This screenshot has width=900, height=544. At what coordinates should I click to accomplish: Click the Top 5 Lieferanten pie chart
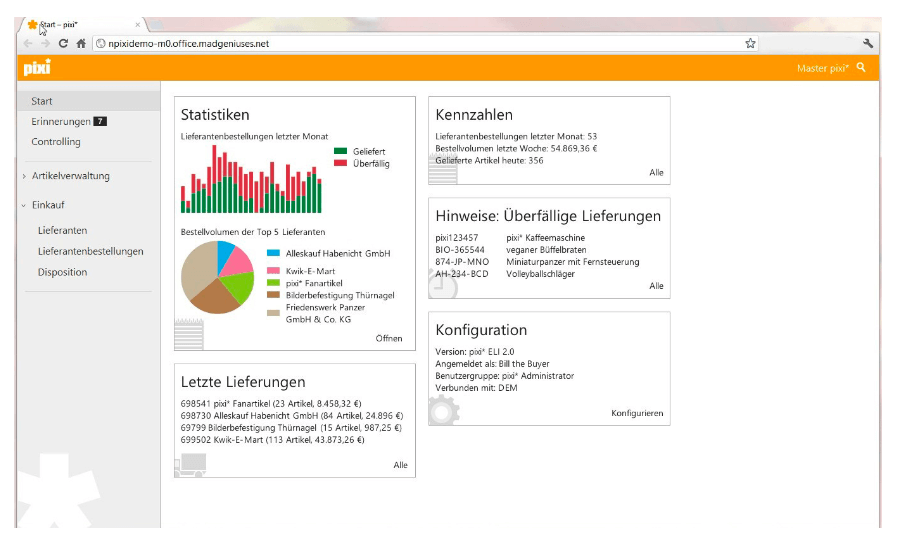[218, 277]
